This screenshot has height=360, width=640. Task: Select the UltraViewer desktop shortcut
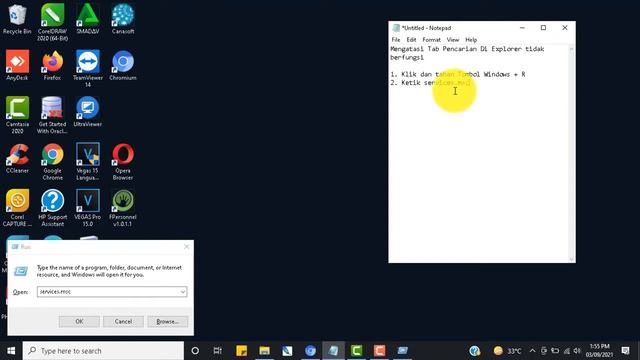88,111
